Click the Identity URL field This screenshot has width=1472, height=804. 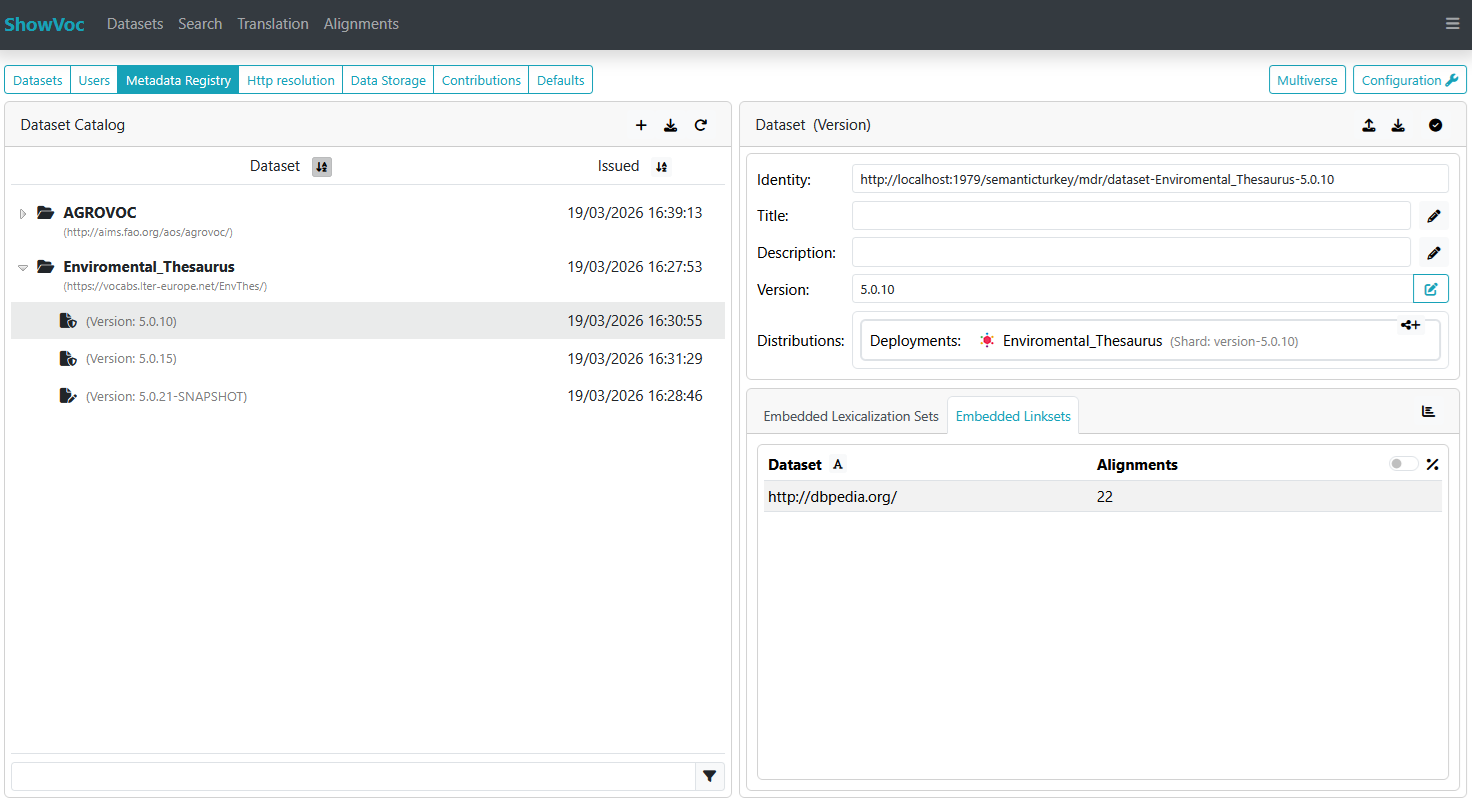[x=1150, y=179]
